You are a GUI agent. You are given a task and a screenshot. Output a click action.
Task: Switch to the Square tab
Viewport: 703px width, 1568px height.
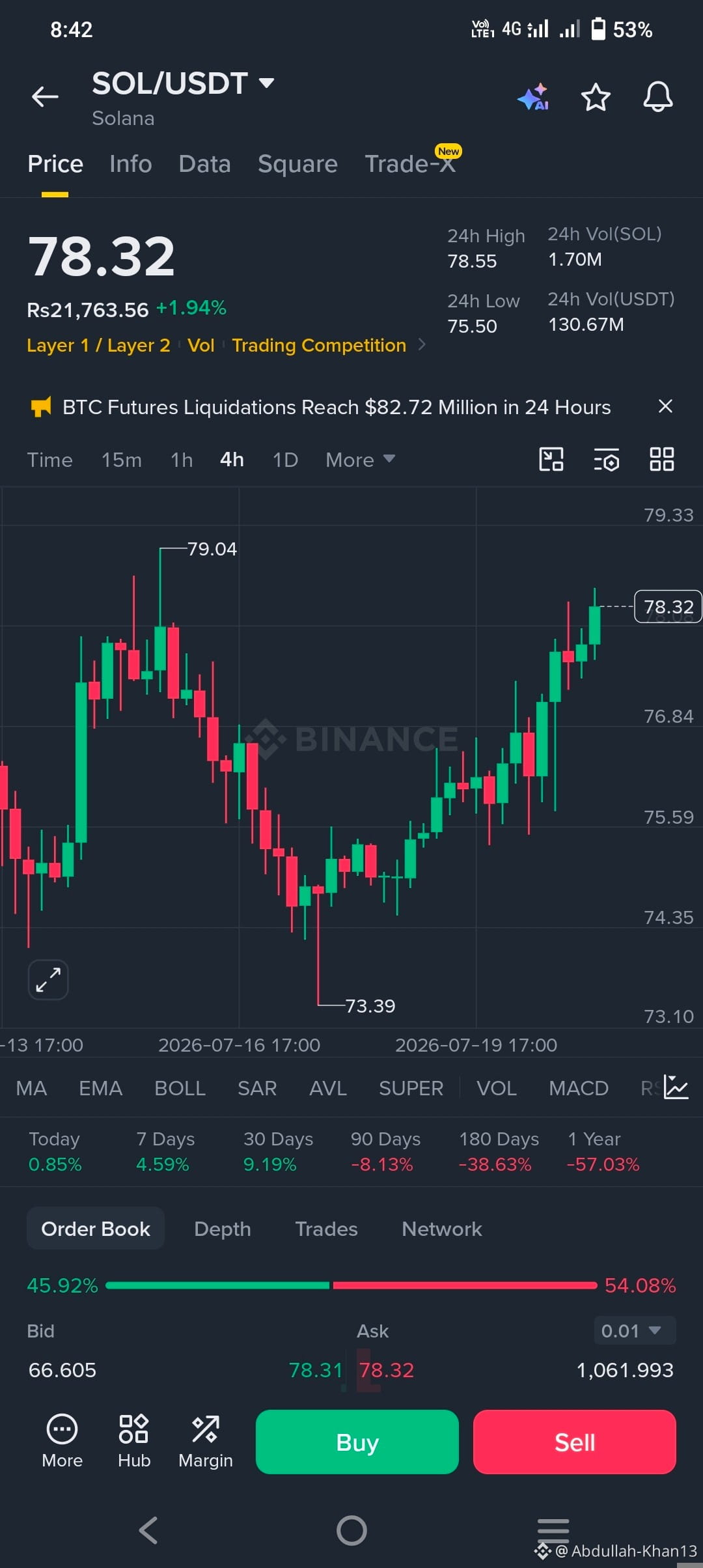click(297, 164)
